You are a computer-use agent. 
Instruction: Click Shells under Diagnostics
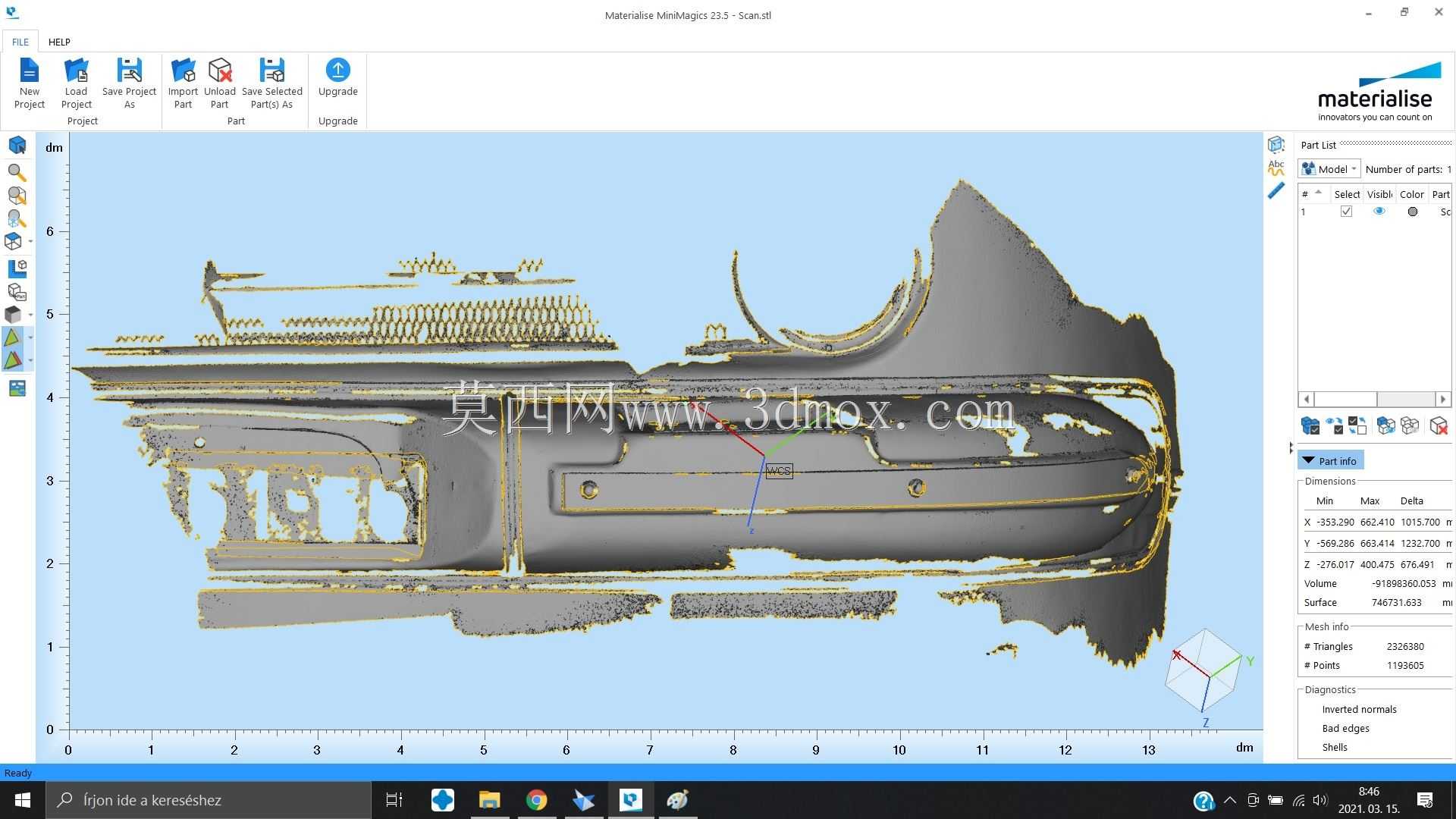coord(1335,747)
